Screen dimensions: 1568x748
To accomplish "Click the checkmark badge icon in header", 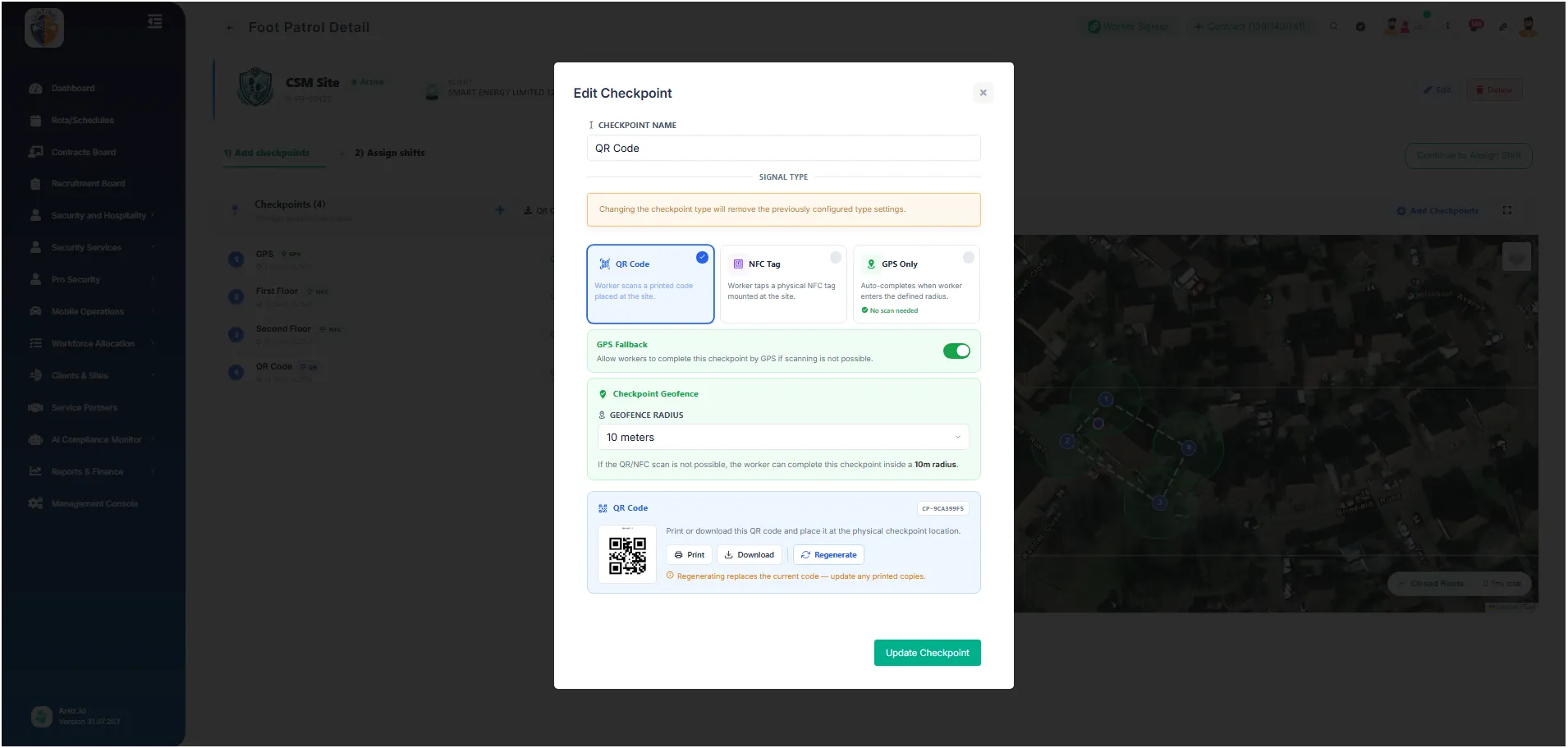I will [x=1360, y=26].
